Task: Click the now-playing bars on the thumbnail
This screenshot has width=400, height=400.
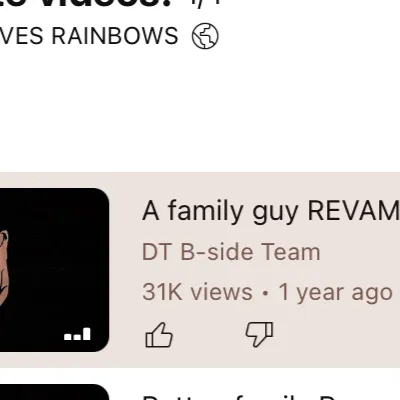Action: pos(77,334)
